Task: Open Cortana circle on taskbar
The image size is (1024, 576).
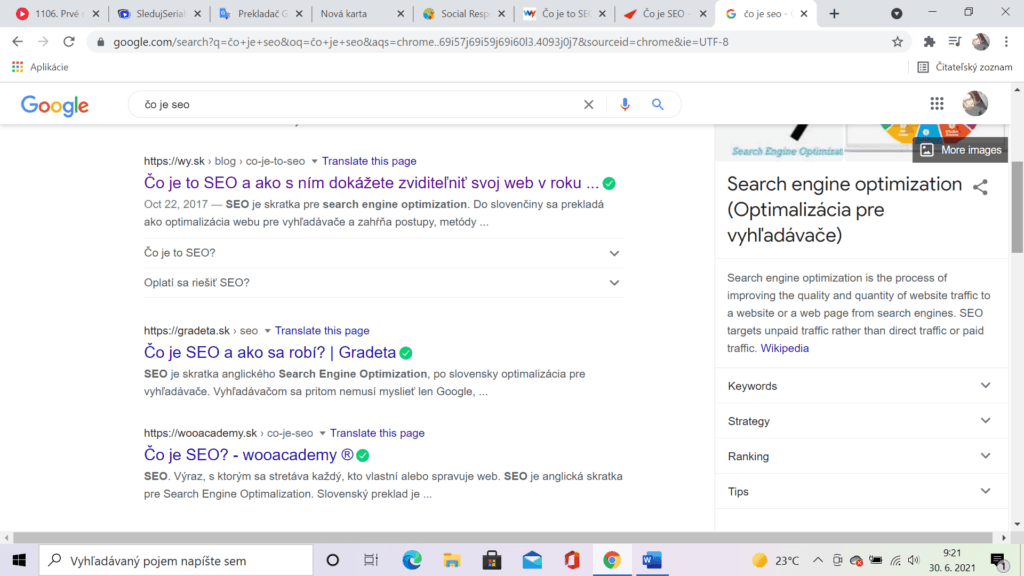Action: (332, 560)
